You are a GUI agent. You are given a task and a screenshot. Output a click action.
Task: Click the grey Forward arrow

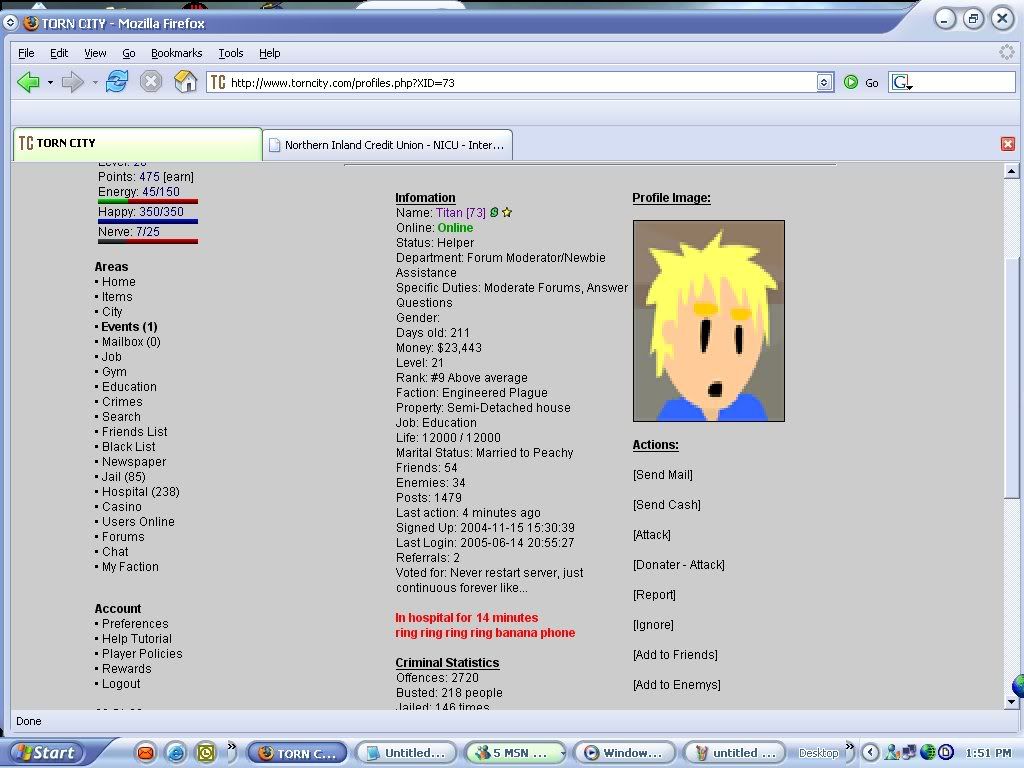[72, 82]
